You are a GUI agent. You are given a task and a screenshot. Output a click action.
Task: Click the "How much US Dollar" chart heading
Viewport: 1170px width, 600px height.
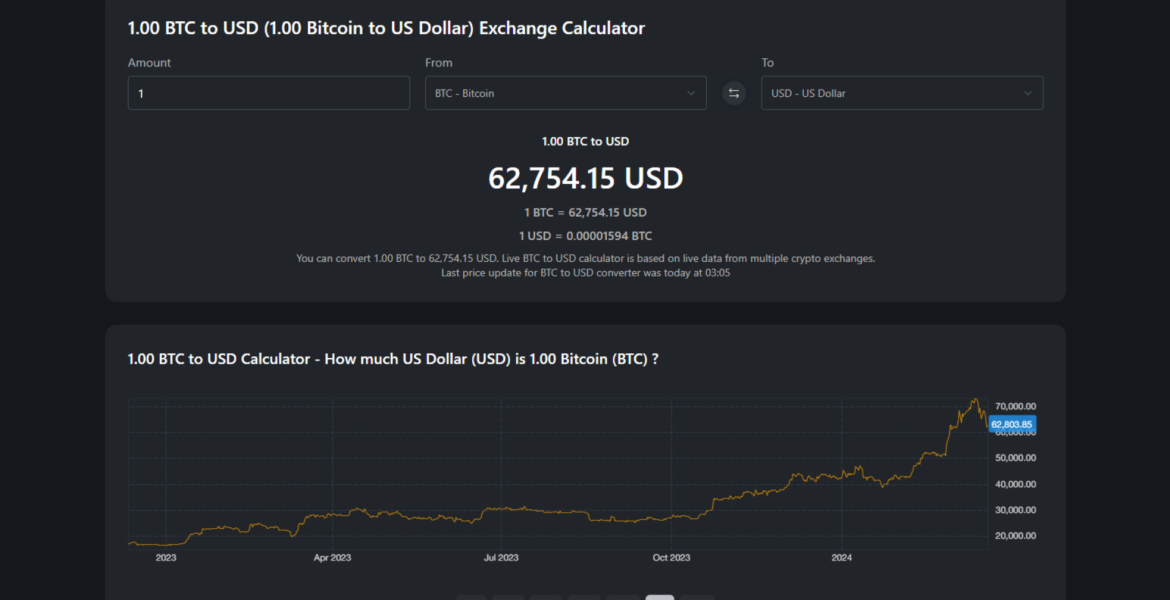(392, 359)
